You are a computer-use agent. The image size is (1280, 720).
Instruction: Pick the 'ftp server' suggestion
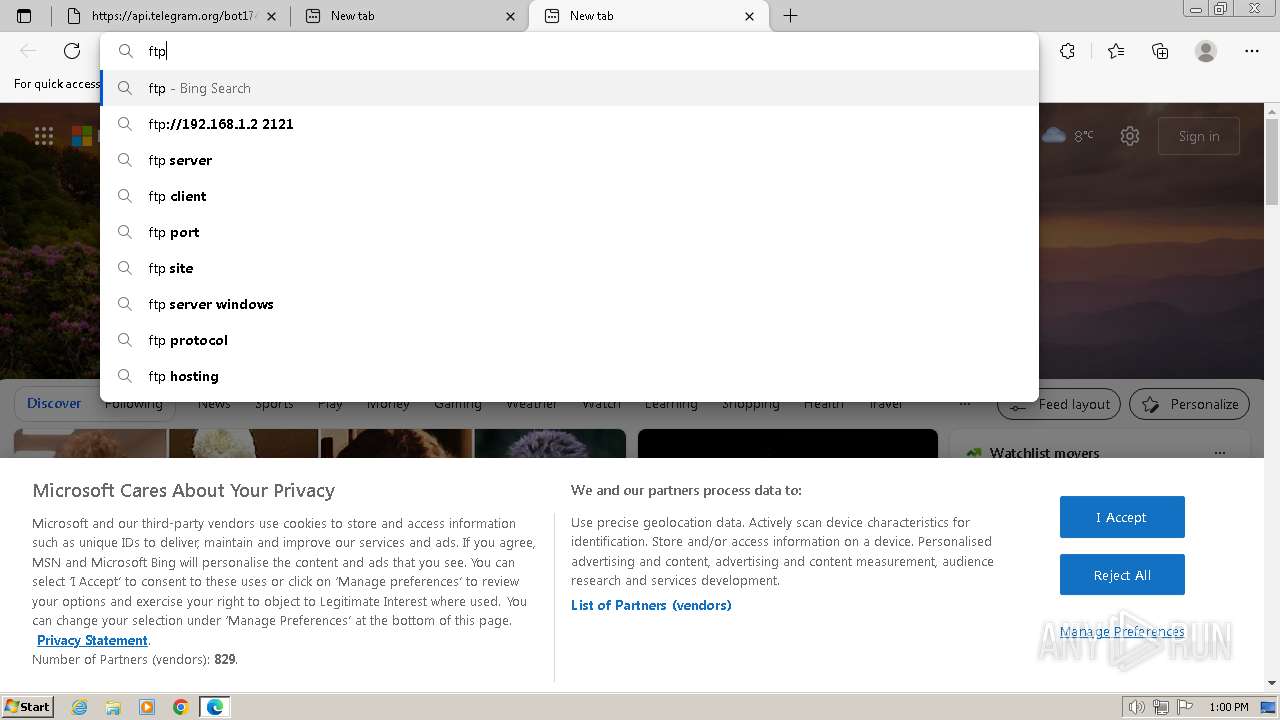click(570, 160)
